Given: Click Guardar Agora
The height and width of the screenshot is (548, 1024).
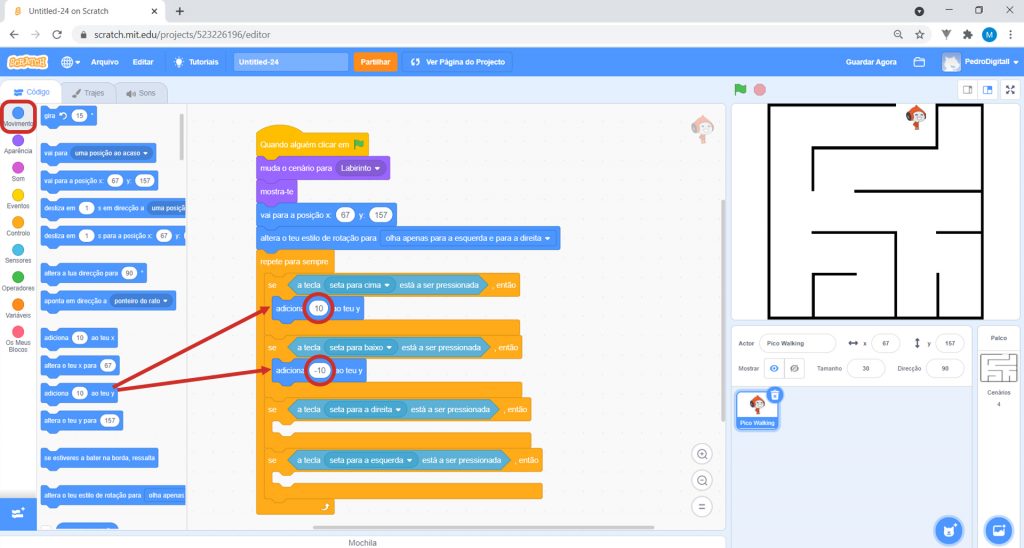Looking at the screenshot, I should pyautogui.click(x=871, y=62).
